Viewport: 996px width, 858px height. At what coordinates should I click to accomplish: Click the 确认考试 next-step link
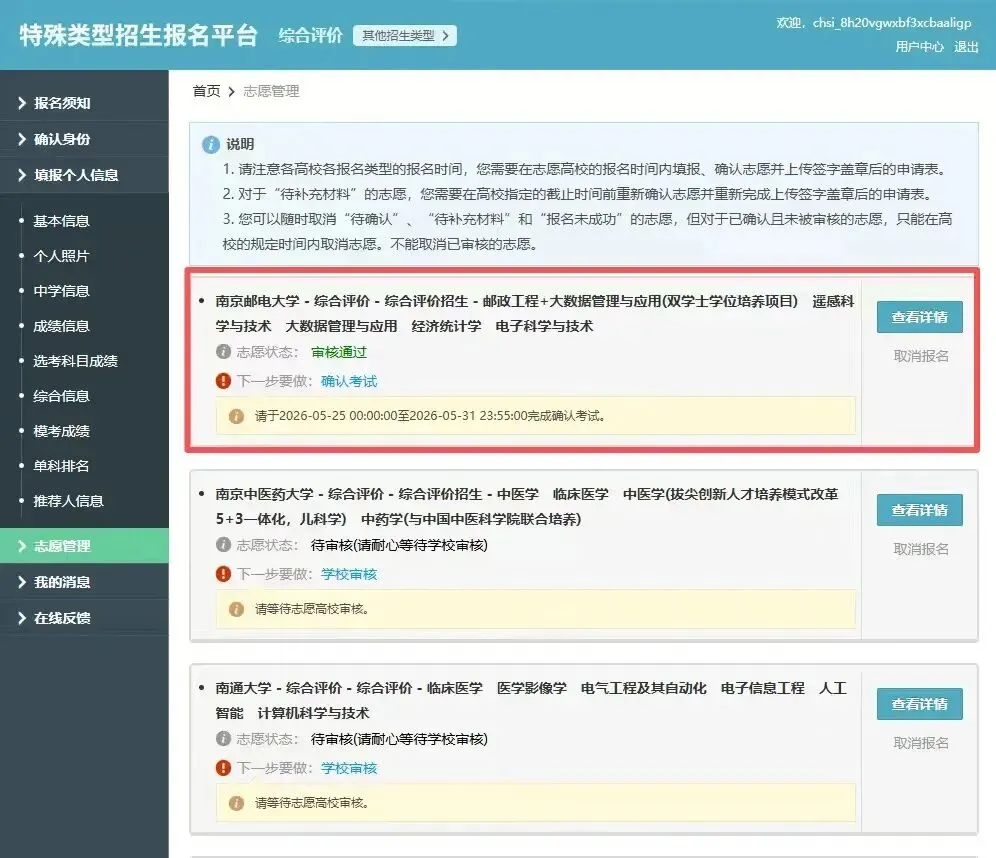point(349,381)
